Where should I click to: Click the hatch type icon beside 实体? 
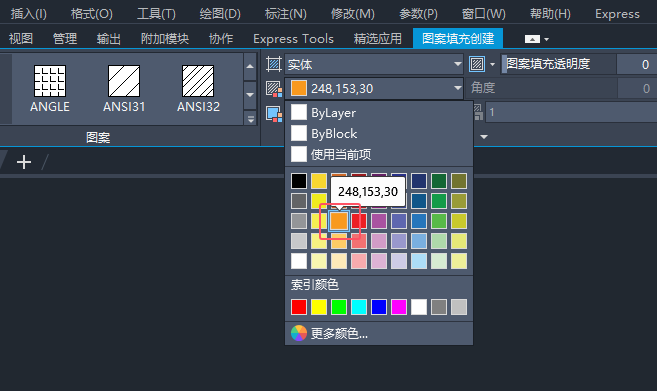[274, 65]
